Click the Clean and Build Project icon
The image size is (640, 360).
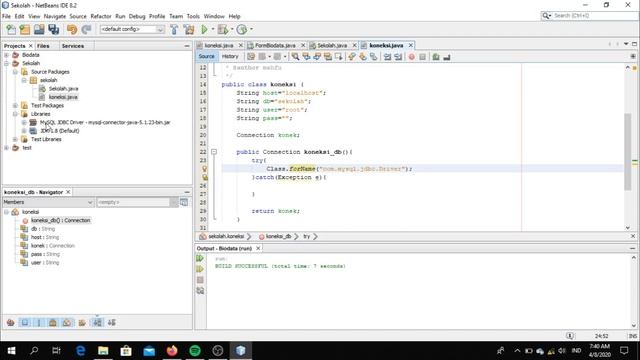[x=189, y=29]
